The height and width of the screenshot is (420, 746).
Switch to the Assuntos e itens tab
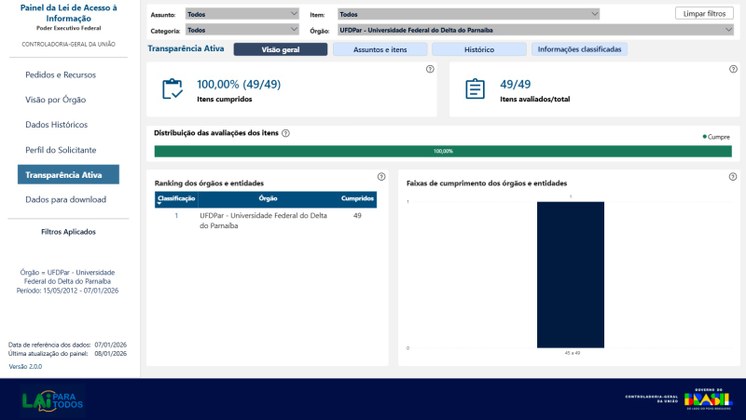pyautogui.click(x=380, y=49)
